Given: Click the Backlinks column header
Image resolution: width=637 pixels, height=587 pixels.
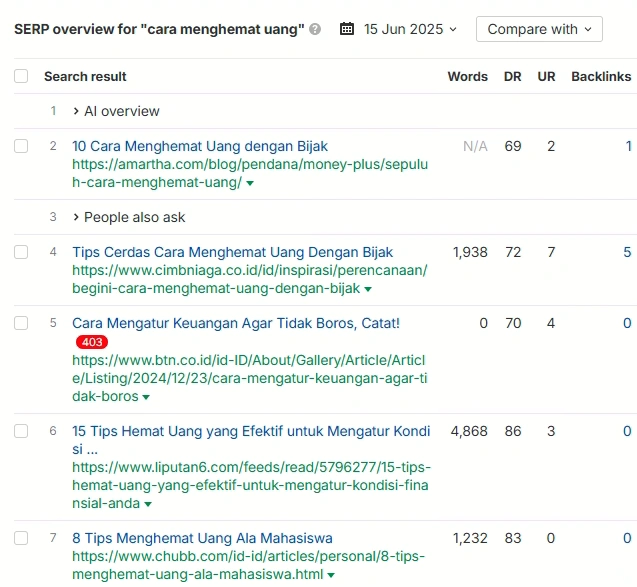Looking at the screenshot, I should pos(601,76).
